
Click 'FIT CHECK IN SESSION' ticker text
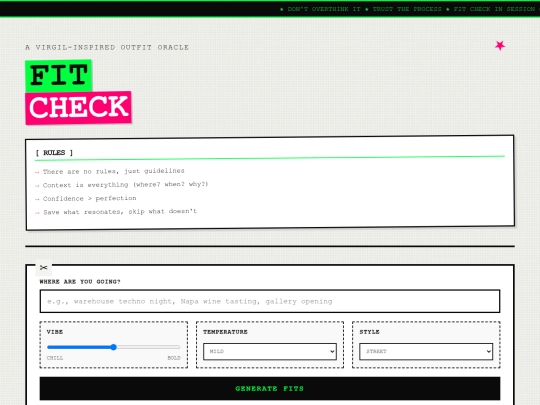click(x=494, y=9)
